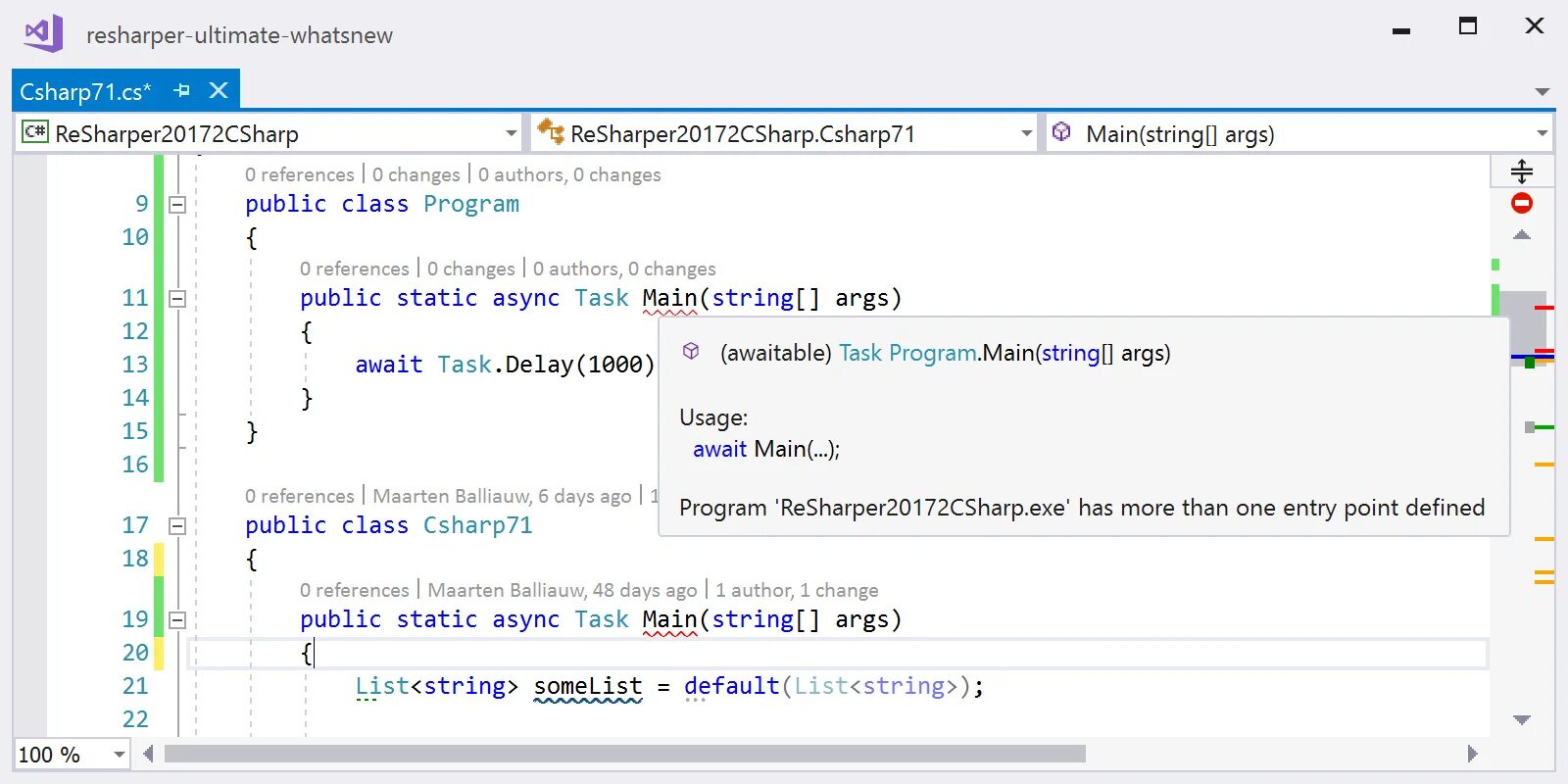
Task: Collapse the Main method at line 11
Action: (177, 299)
